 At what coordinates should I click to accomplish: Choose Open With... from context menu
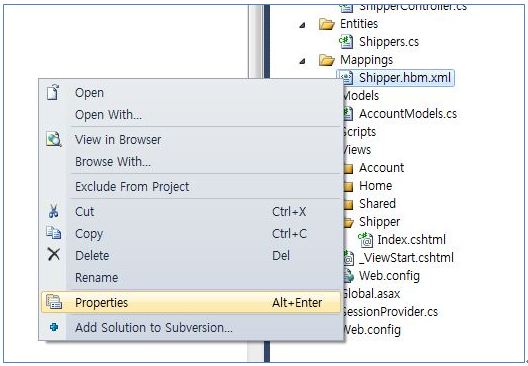pyautogui.click(x=108, y=115)
